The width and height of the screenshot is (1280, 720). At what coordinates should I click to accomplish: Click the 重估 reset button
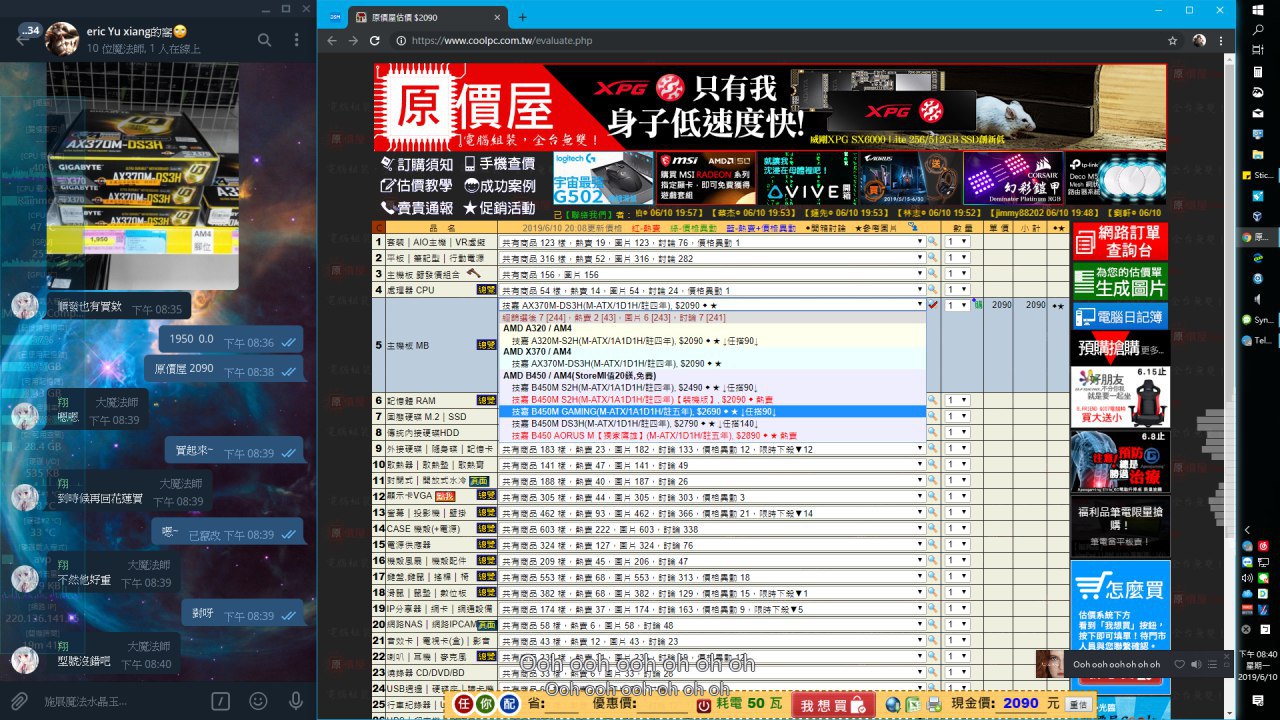[1077, 704]
